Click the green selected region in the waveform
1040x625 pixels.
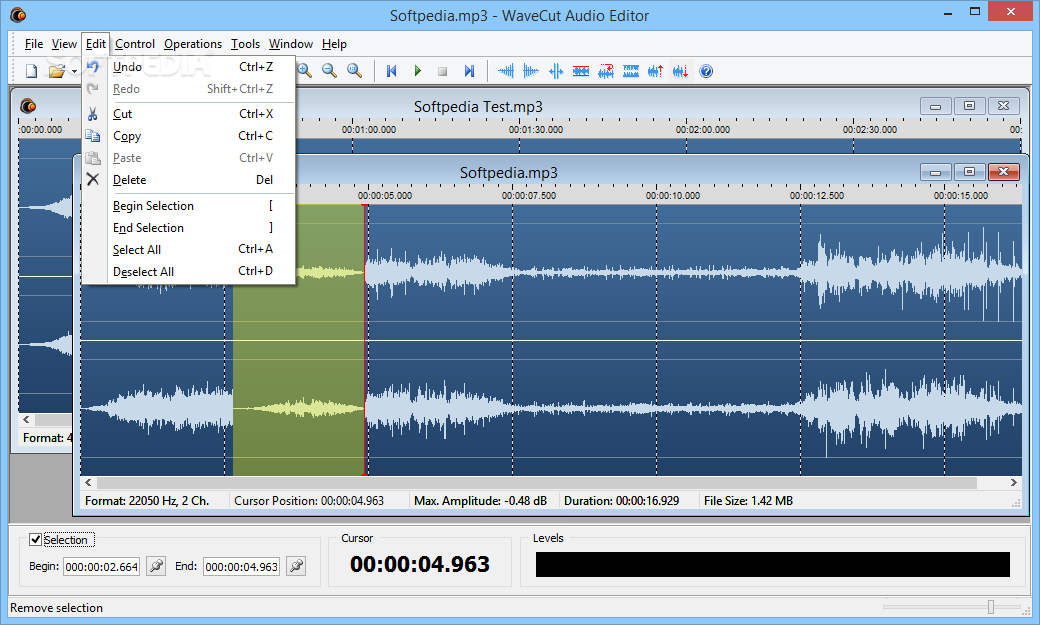tap(298, 340)
